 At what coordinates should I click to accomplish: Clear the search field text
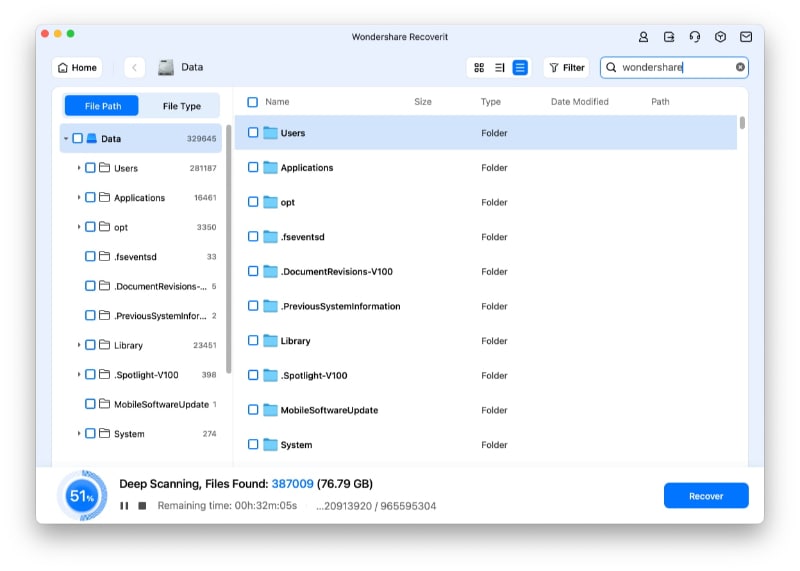click(740, 67)
